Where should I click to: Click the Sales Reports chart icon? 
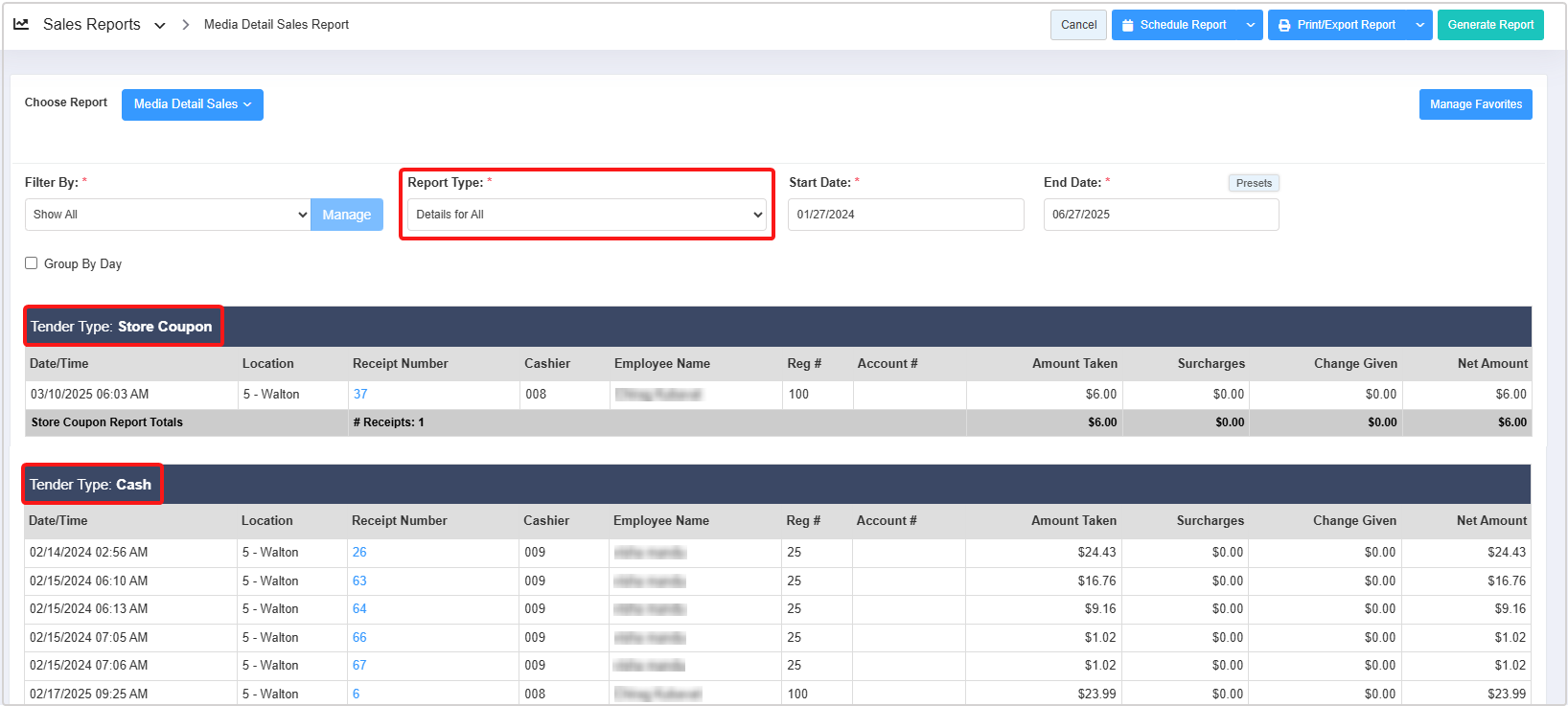[21, 24]
